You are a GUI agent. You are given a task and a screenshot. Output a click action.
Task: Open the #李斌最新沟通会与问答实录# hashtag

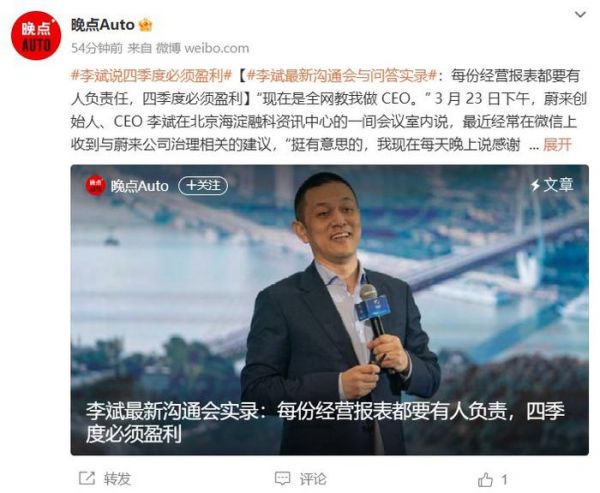pos(342,76)
